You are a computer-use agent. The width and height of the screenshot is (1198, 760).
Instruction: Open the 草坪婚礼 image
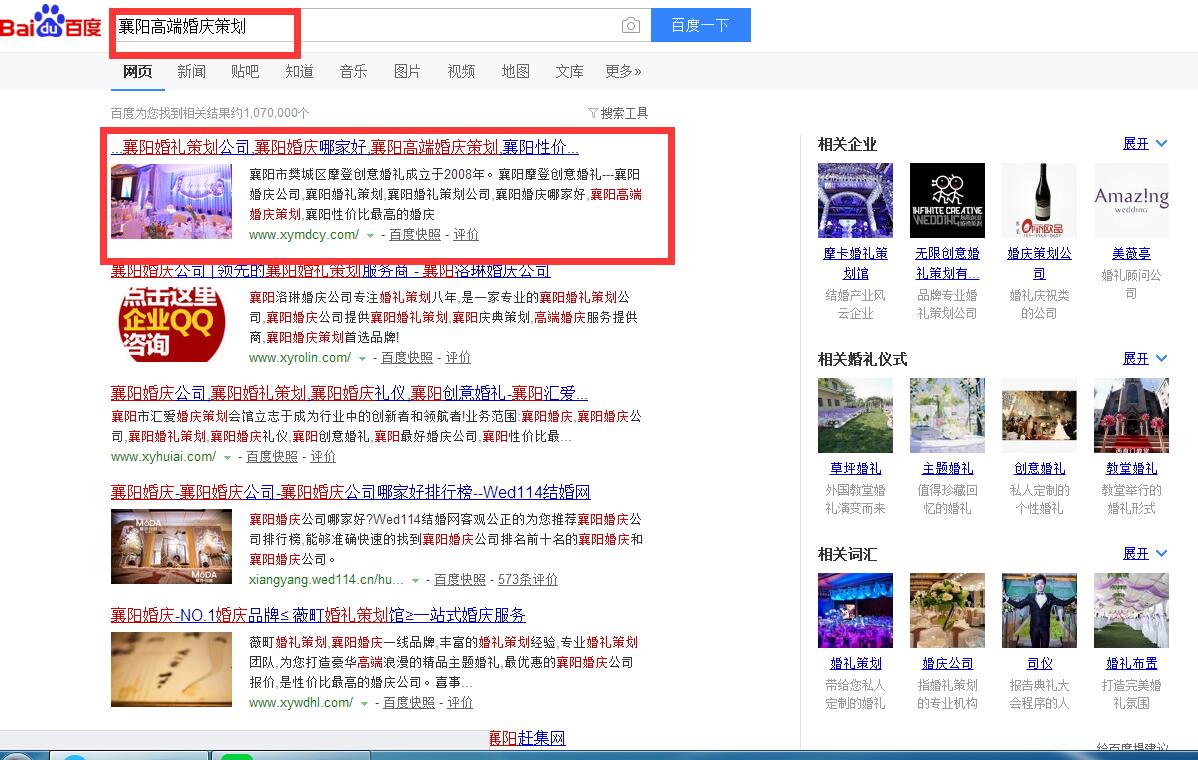[x=856, y=416]
